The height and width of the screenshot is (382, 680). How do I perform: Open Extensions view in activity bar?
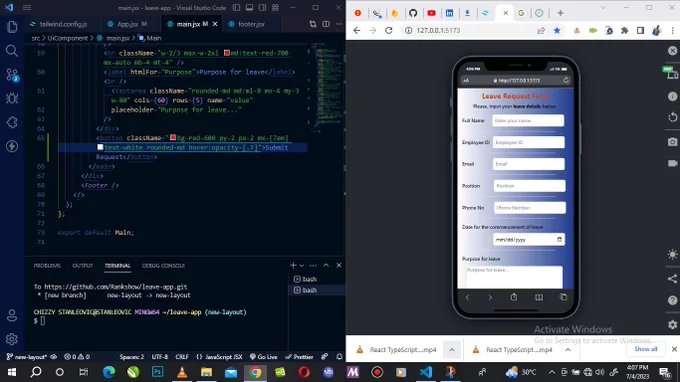click(x=12, y=122)
